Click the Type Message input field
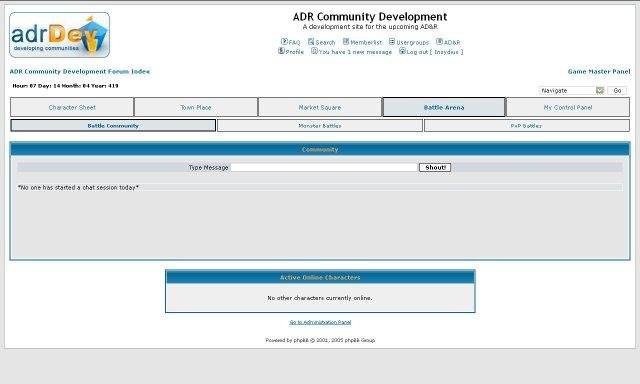Image resolution: width=640 pixels, height=384 pixels. 324,167
